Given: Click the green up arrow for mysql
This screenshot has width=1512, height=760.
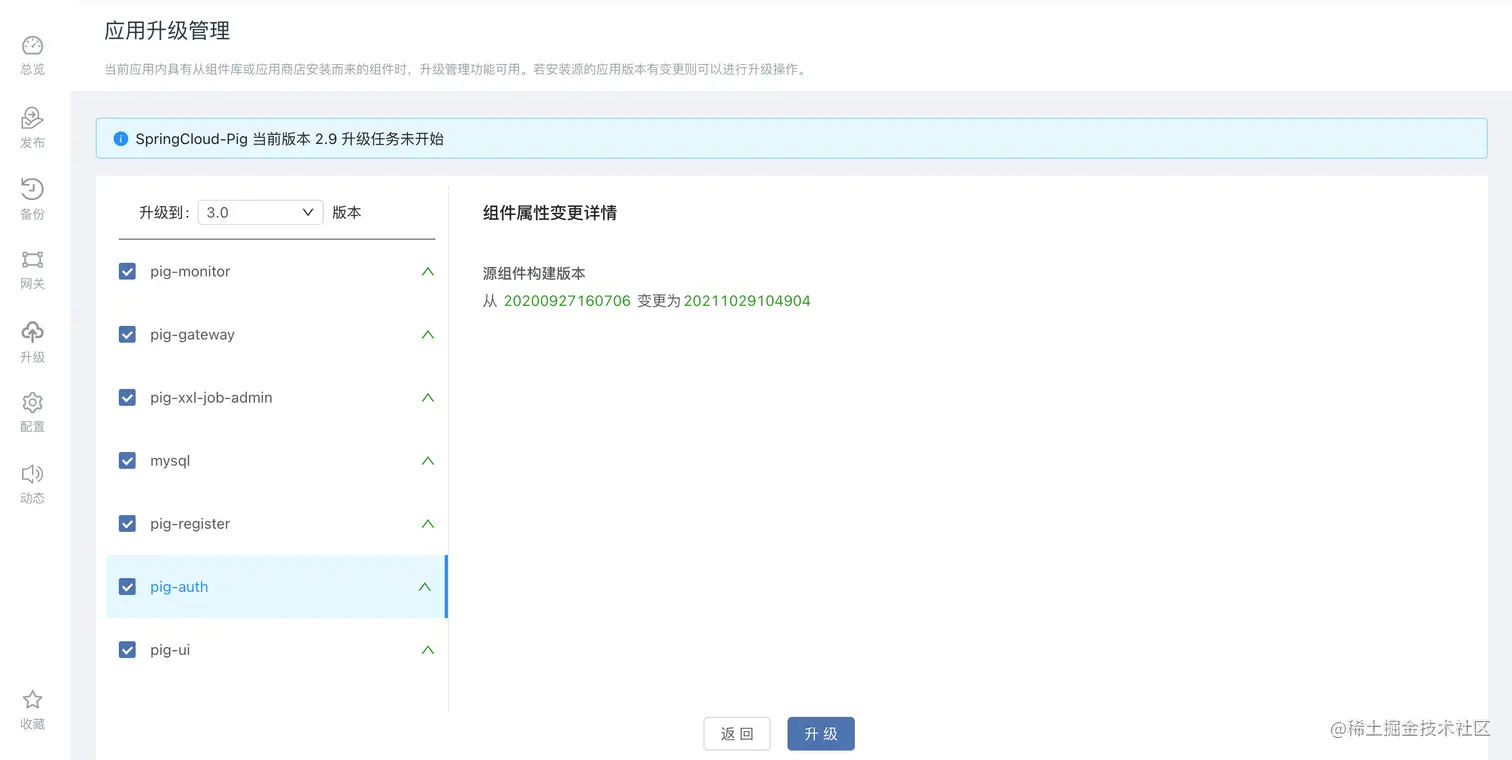Looking at the screenshot, I should [428, 460].
